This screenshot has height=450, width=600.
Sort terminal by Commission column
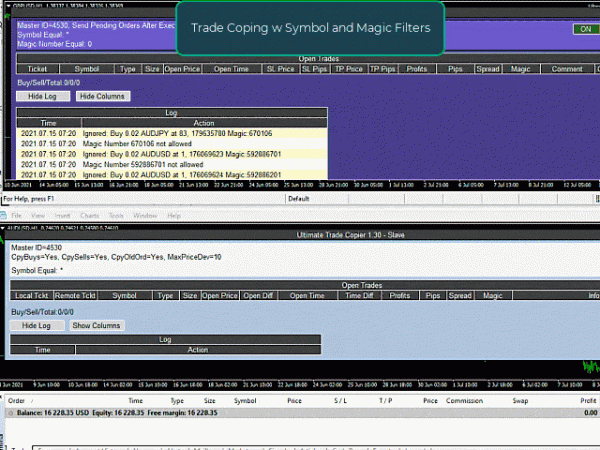[464, 400]
